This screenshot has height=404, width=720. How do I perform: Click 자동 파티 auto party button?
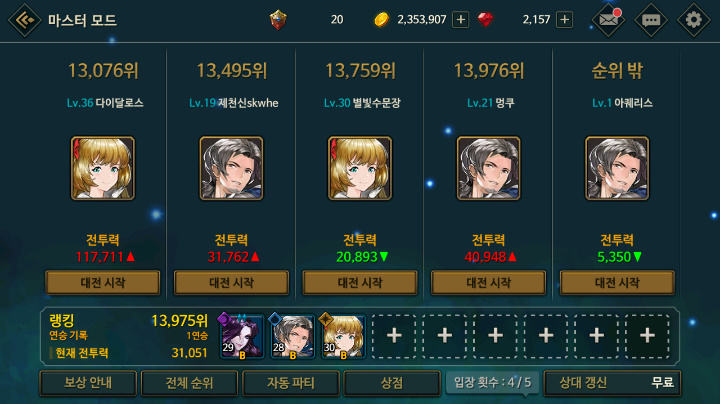291,383
